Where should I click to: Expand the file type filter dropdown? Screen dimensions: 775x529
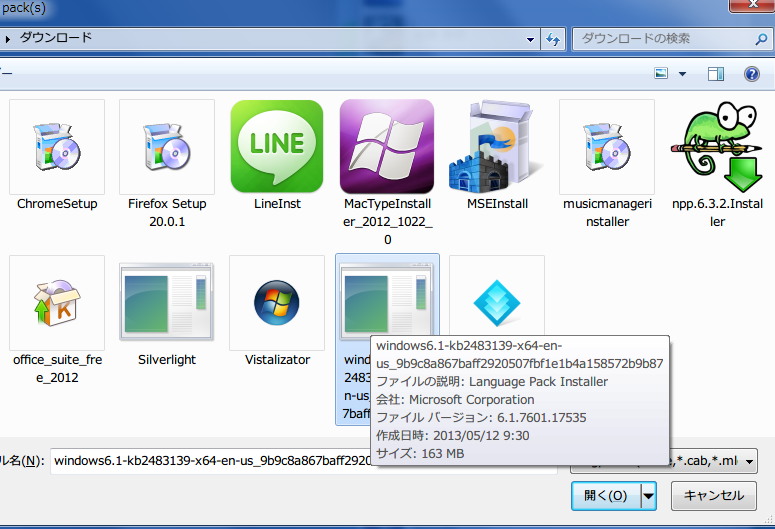point(748,461)
